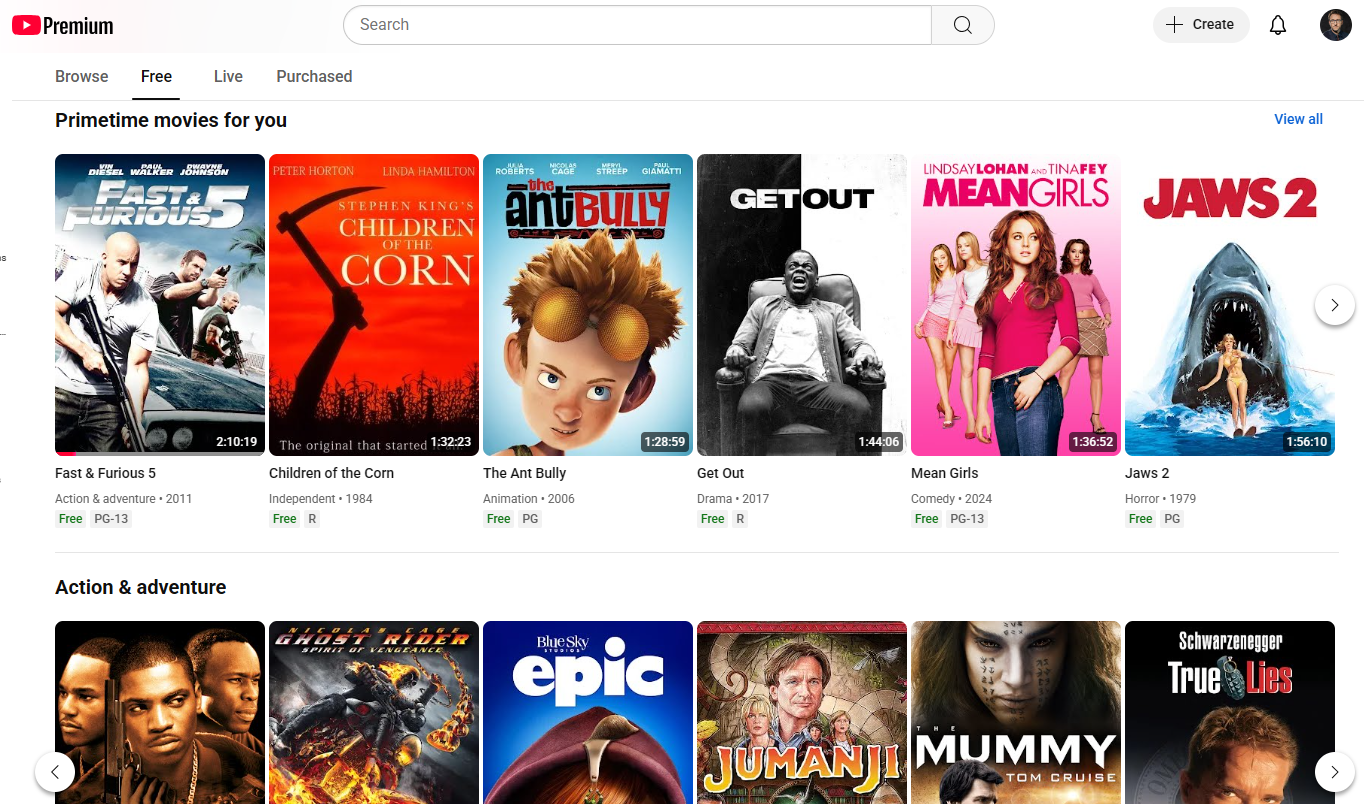
Task: Open the Purchased tab
Action: [x=314, y=76]
